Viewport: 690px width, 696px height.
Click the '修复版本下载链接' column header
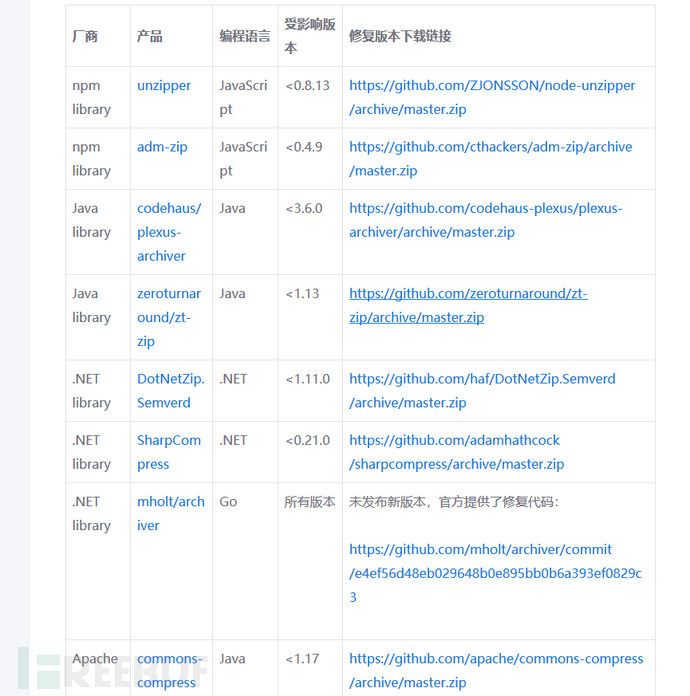(x=400, y=36)
